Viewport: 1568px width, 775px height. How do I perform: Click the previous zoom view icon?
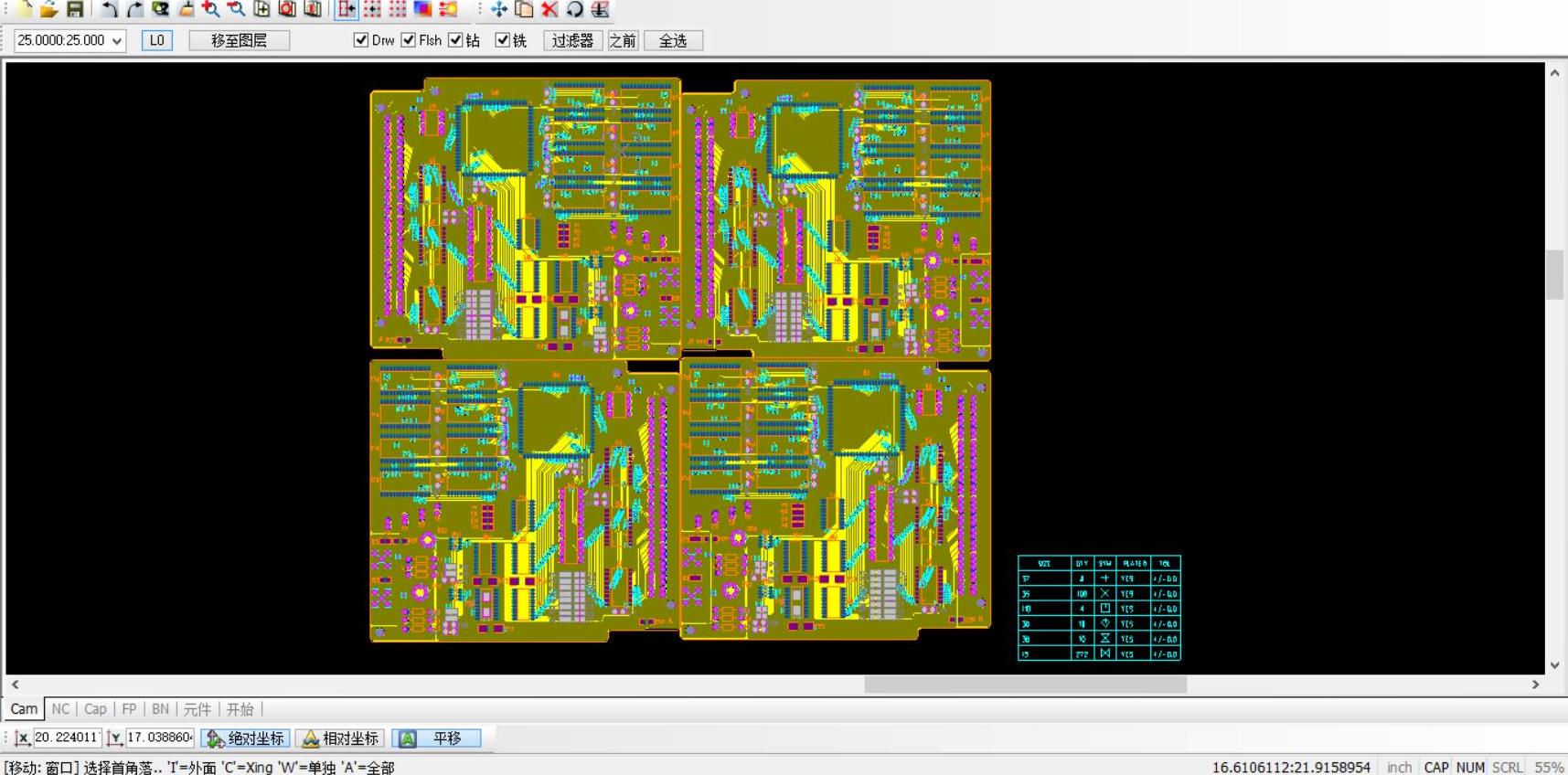313,9
